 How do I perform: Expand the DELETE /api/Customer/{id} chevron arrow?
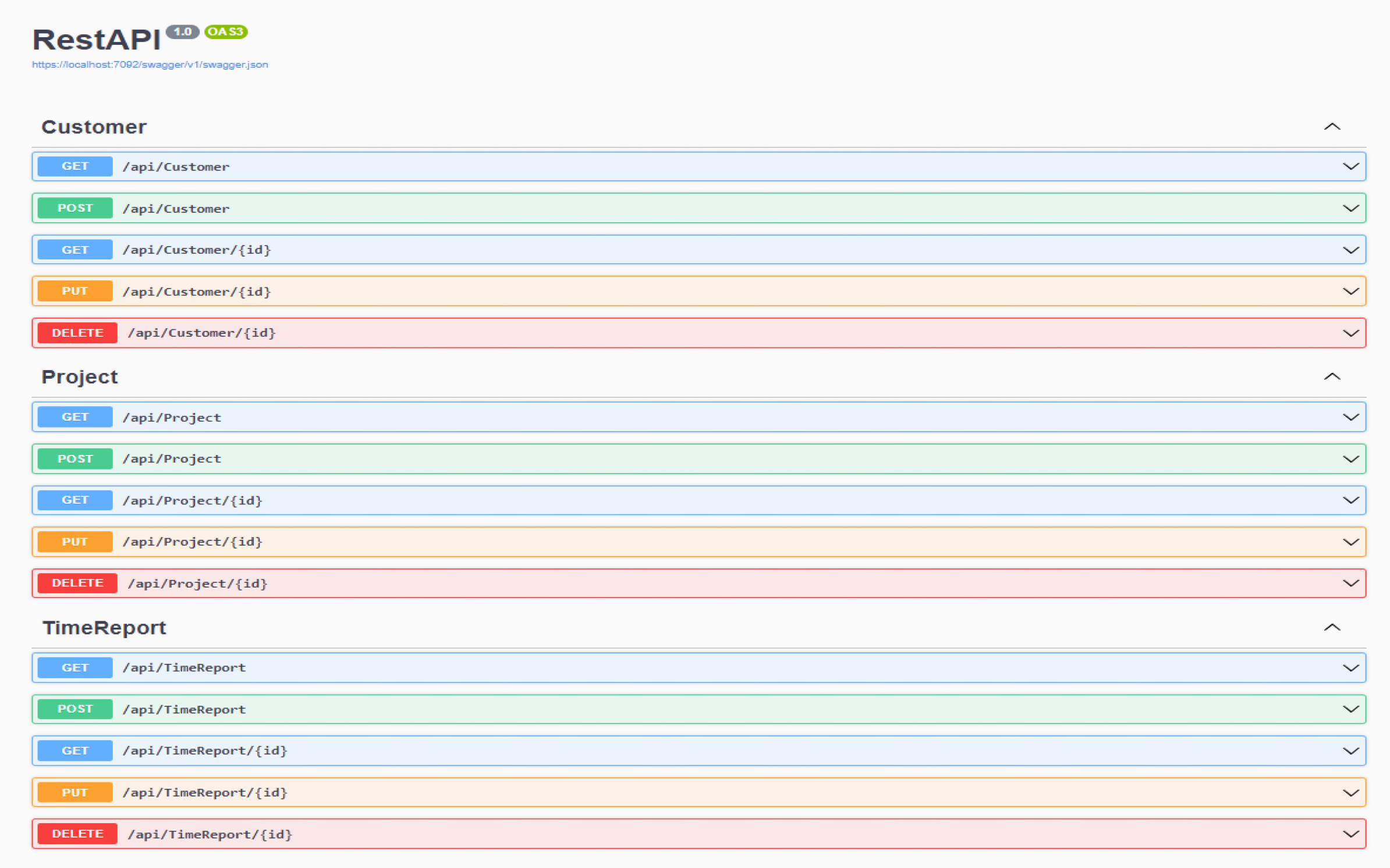[1350, 333]
